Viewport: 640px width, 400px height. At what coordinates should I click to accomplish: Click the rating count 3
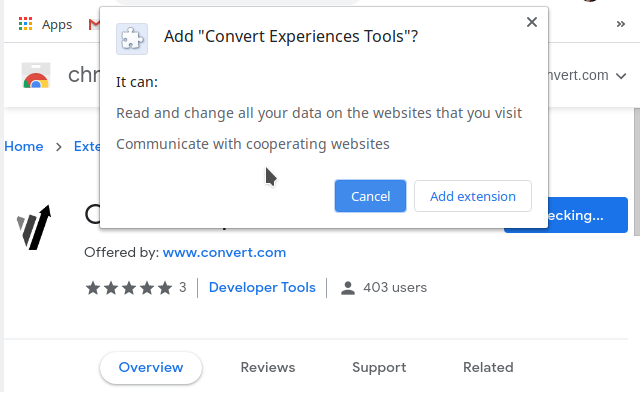point(182,287)
